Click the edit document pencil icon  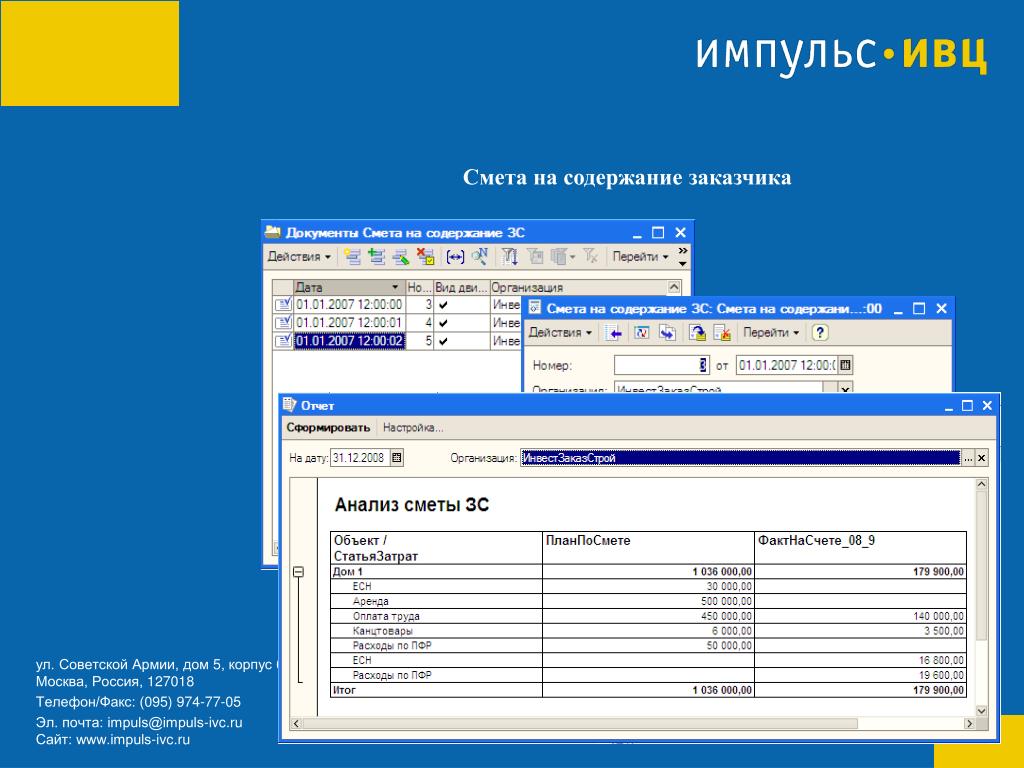[x=401, y=257]
